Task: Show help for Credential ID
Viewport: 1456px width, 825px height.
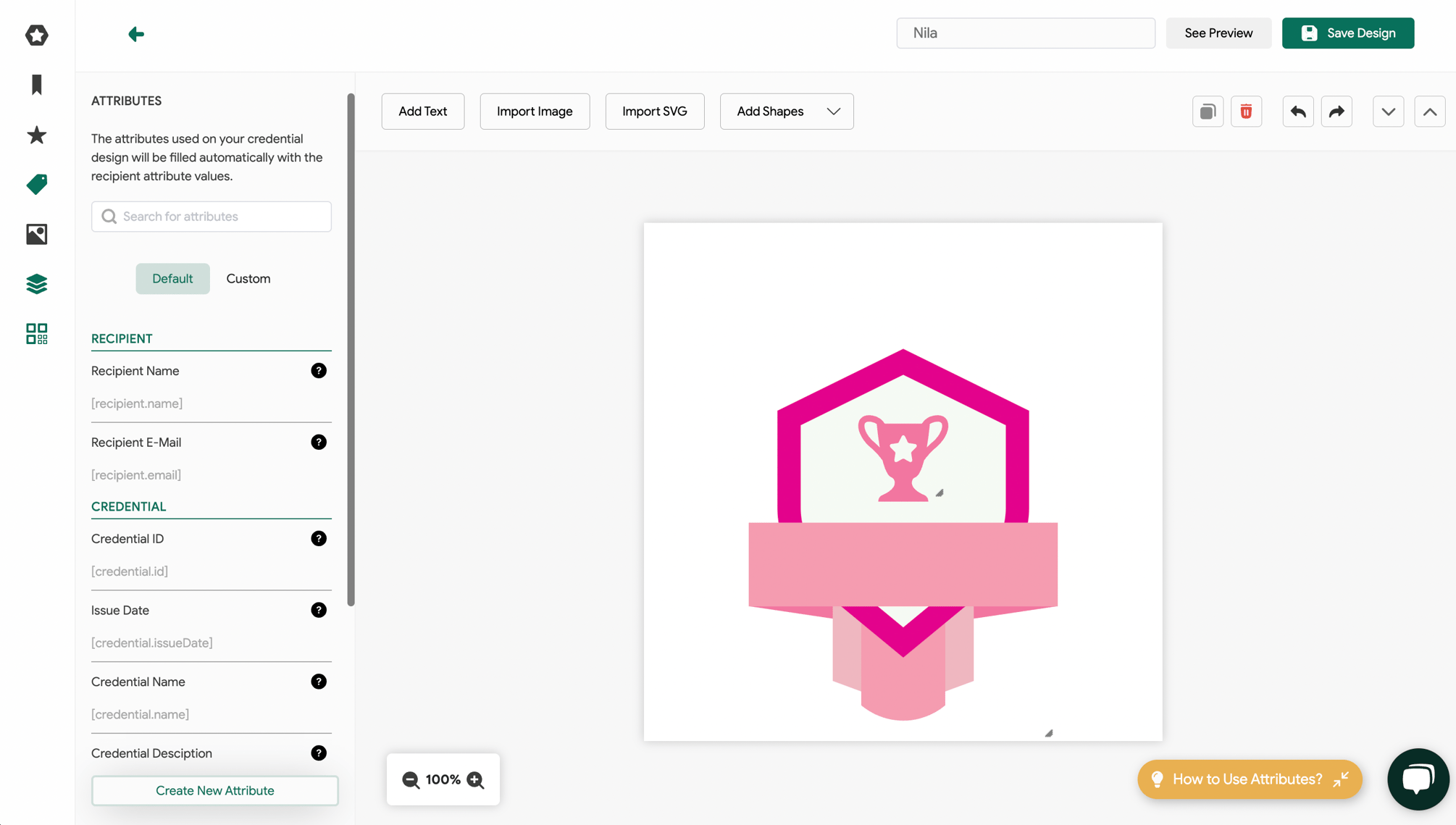Action: (319, 539)
